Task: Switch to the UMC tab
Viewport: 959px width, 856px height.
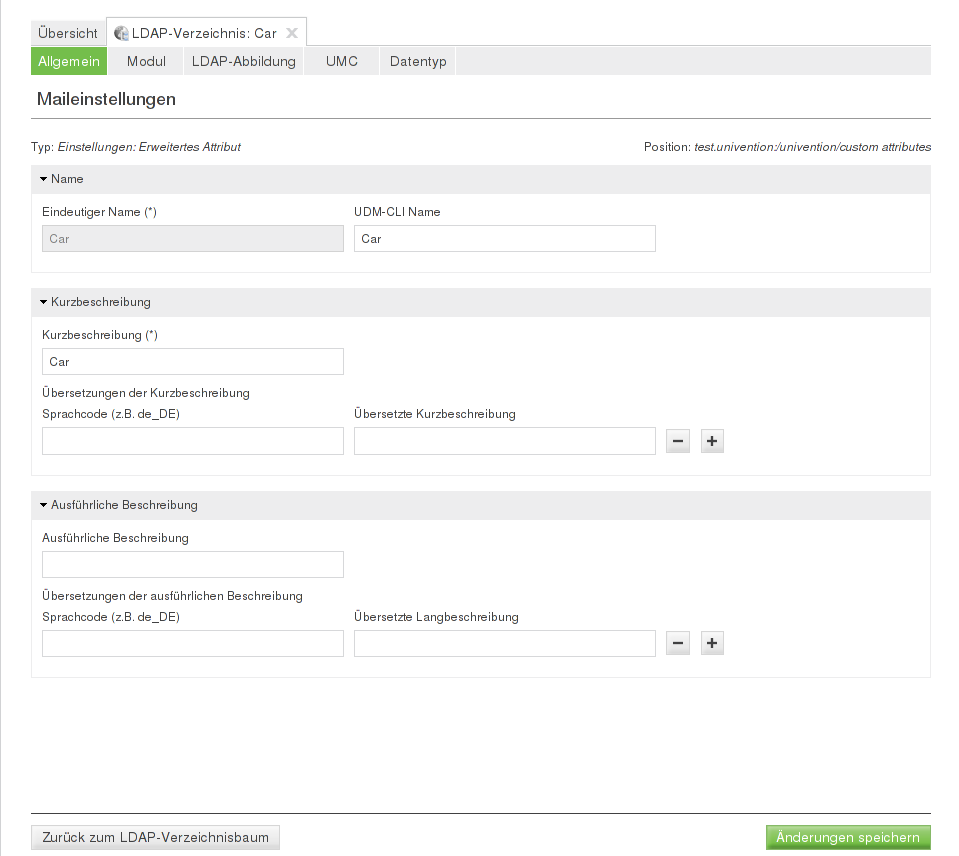Action: click(342, 61)
